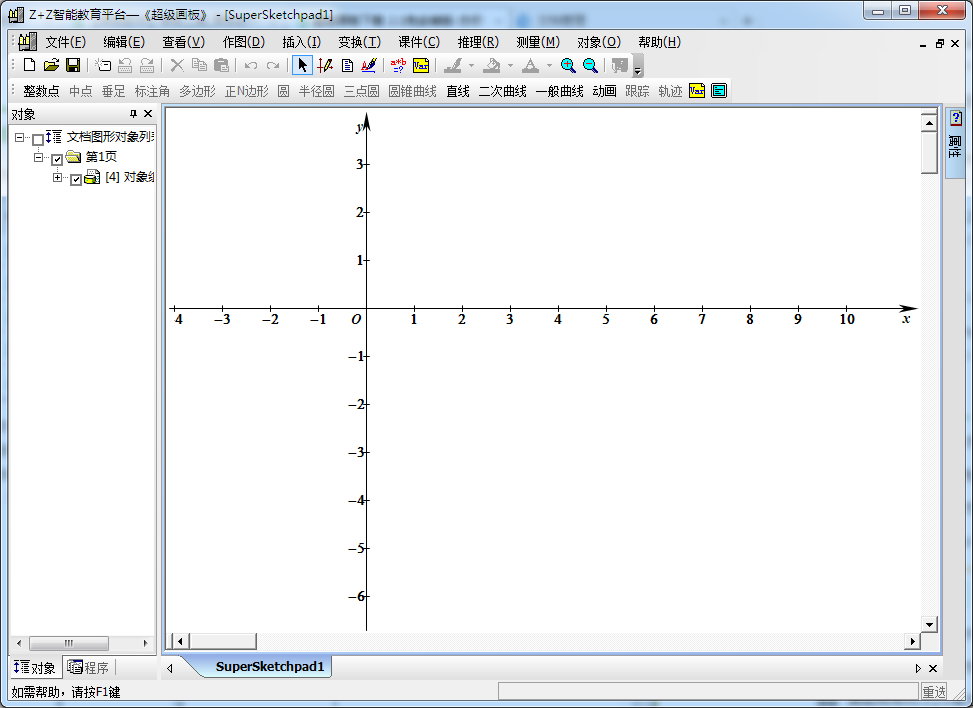Click the text document tool icon
973x708 pixels.
coord(348,65)
